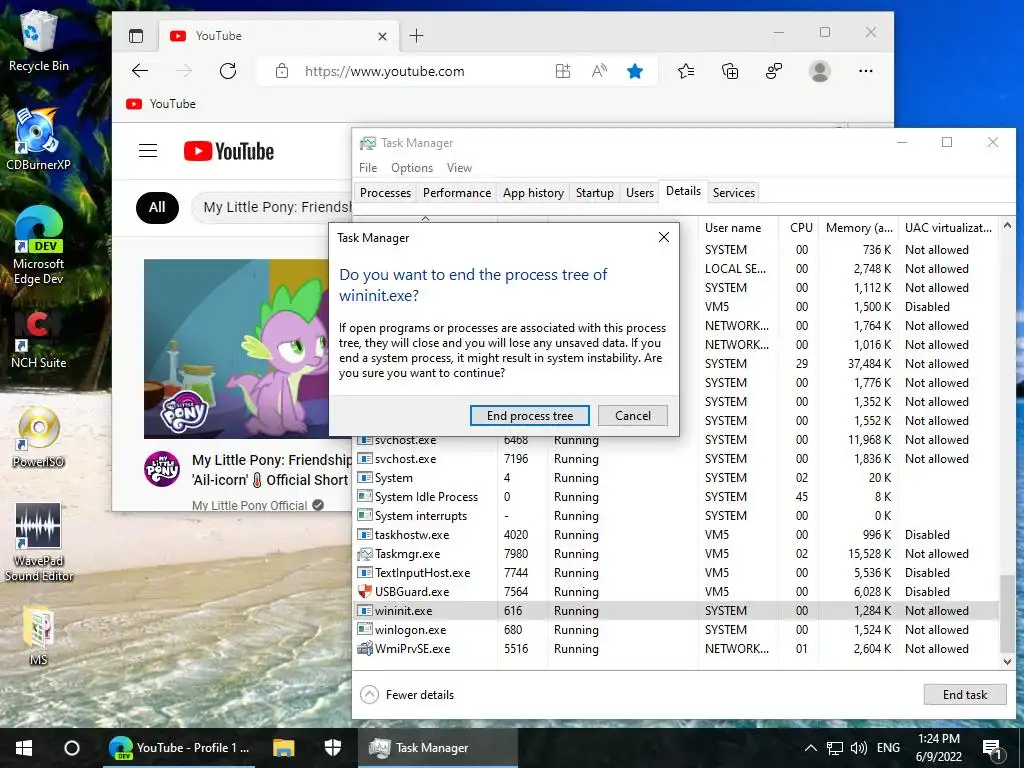Switch to the Services tab
Screen dimensions: 1024x768
point(733,193)
